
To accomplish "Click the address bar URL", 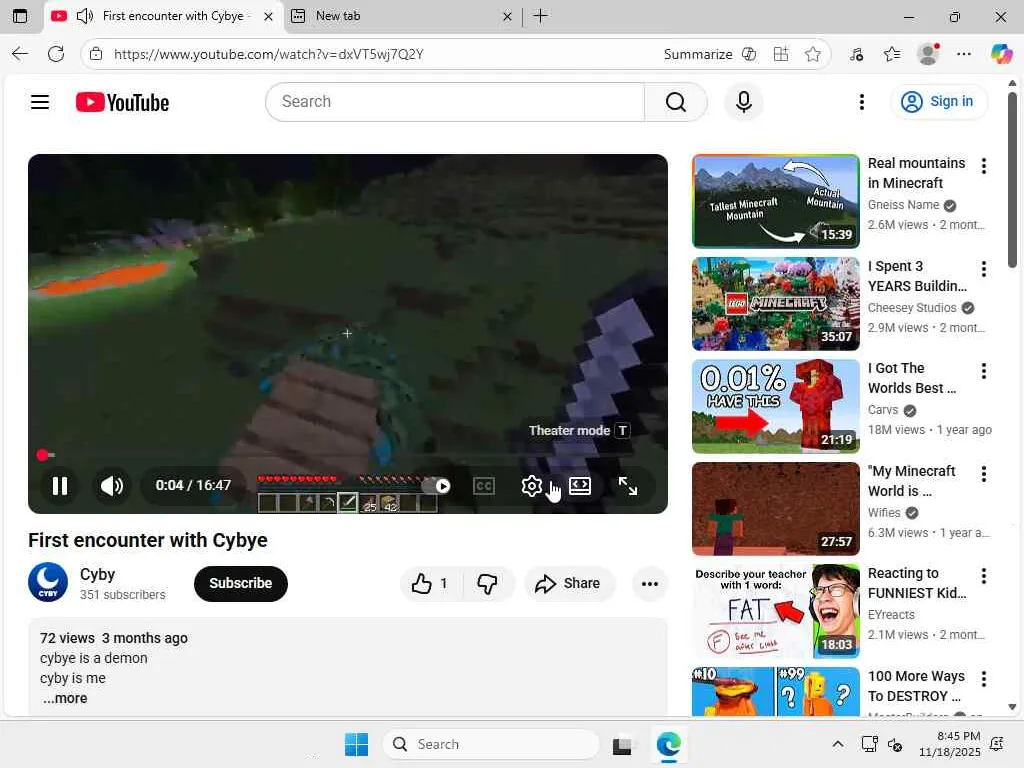I will click(x=268, y=54).
